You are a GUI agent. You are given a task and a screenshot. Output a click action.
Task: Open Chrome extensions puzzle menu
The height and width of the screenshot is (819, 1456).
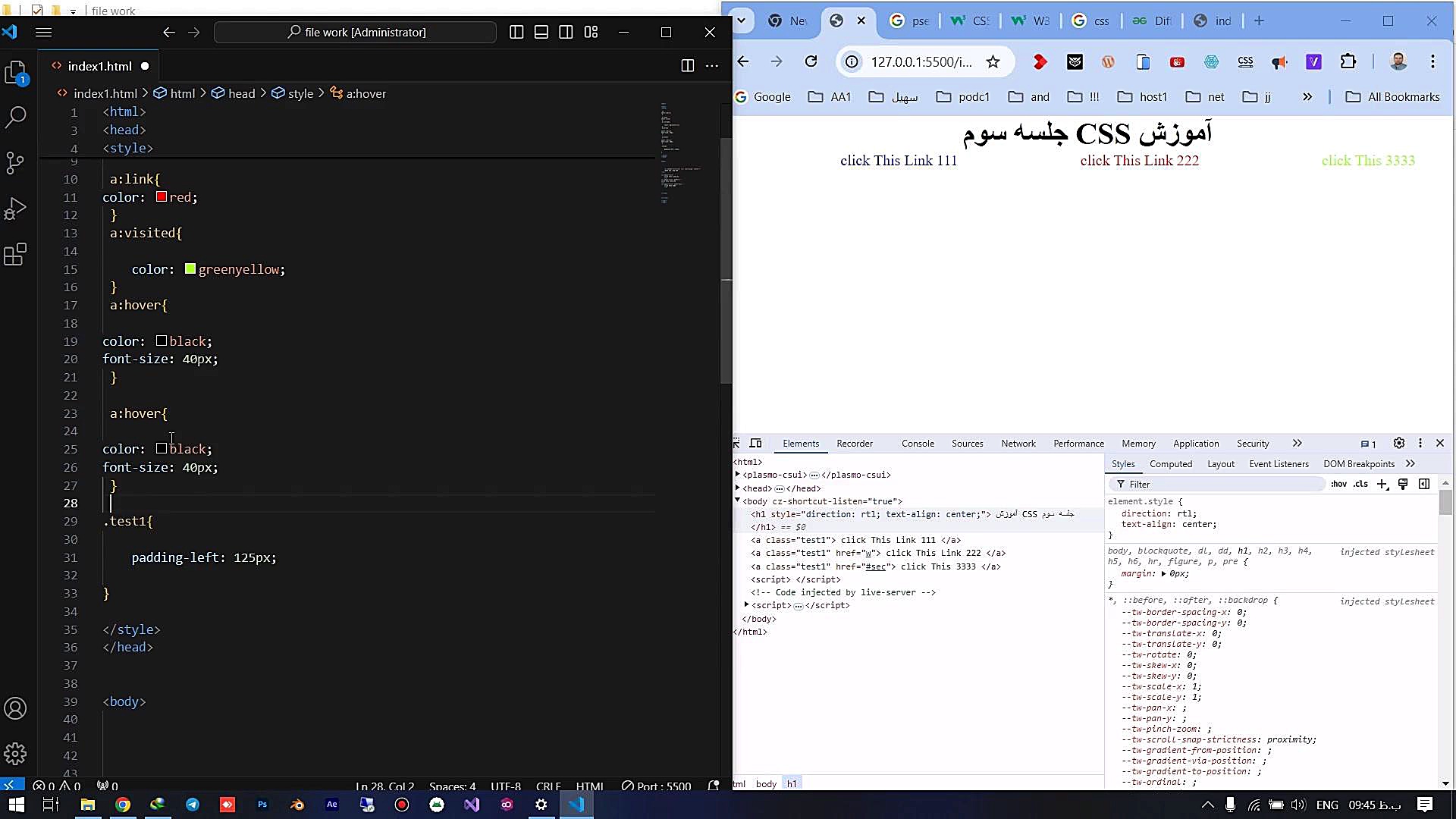coord(1348,61)
